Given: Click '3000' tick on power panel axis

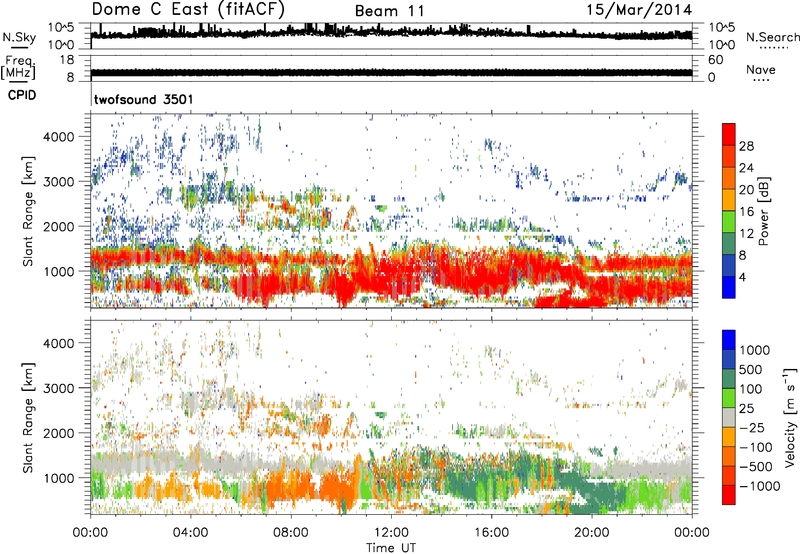Looking at the screenshot, I should 58,182.
